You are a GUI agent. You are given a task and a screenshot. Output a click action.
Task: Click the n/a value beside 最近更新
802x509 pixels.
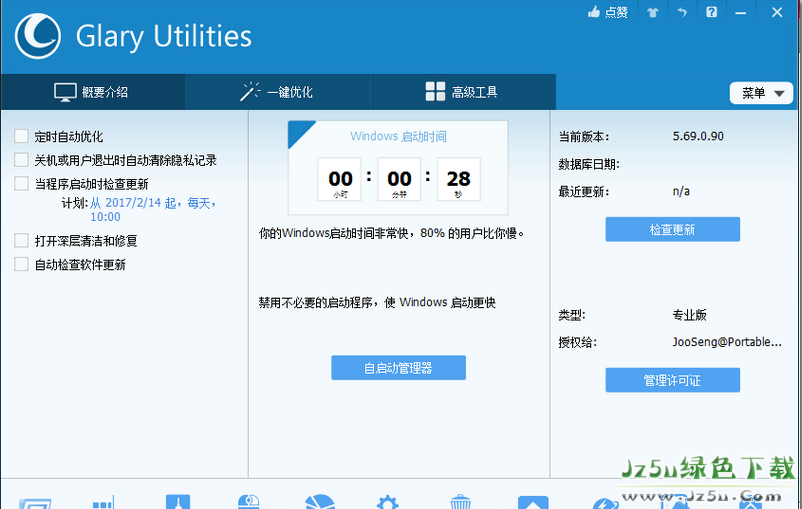coord(681,191)
